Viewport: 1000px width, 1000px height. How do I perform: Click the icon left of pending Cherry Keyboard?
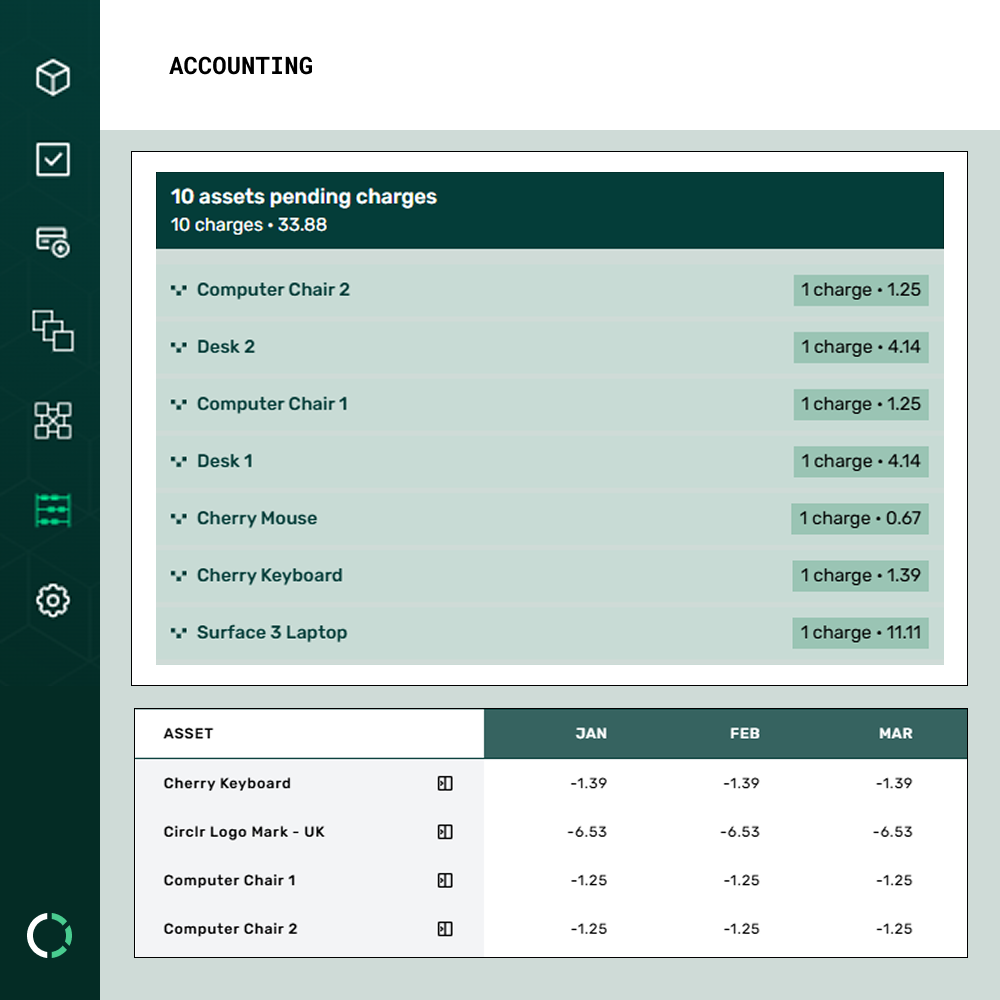point(179,576)
